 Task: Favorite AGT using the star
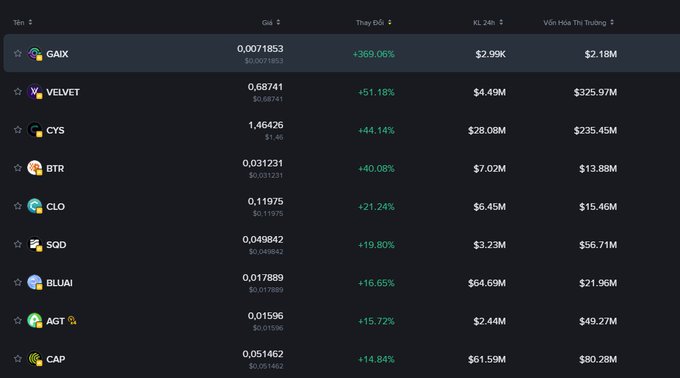[17, 321]
